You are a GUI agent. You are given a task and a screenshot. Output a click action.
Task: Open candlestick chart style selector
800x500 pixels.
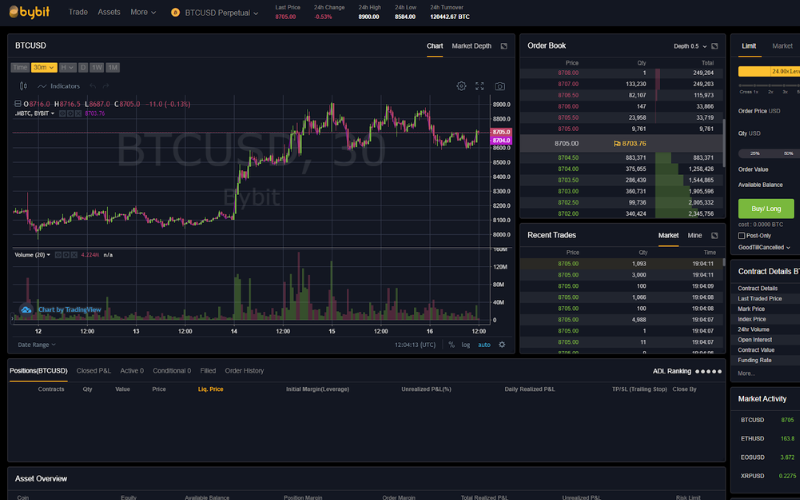pos(23,86)
